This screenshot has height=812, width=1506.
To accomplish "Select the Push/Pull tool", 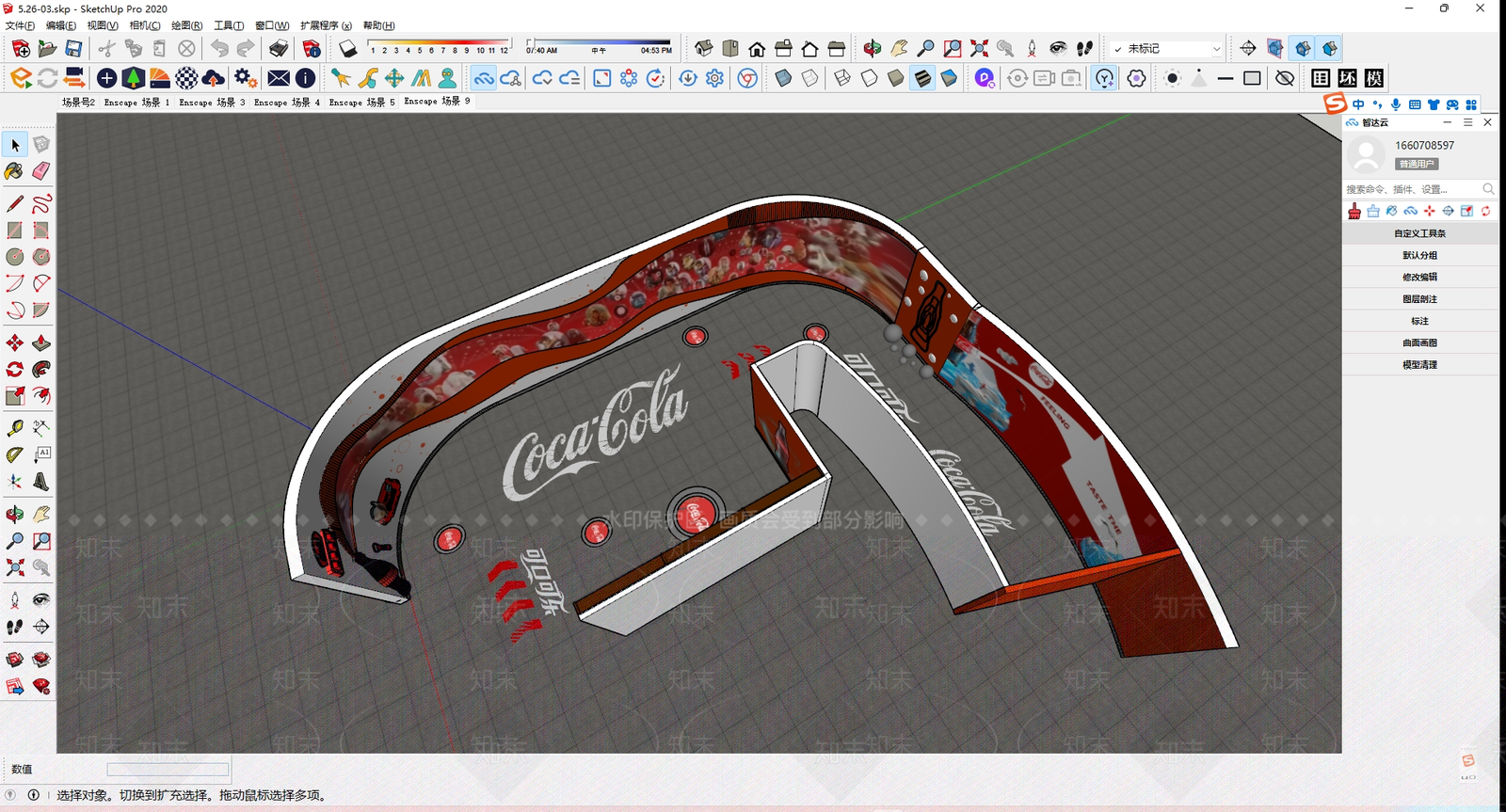I will coord(40,342).
